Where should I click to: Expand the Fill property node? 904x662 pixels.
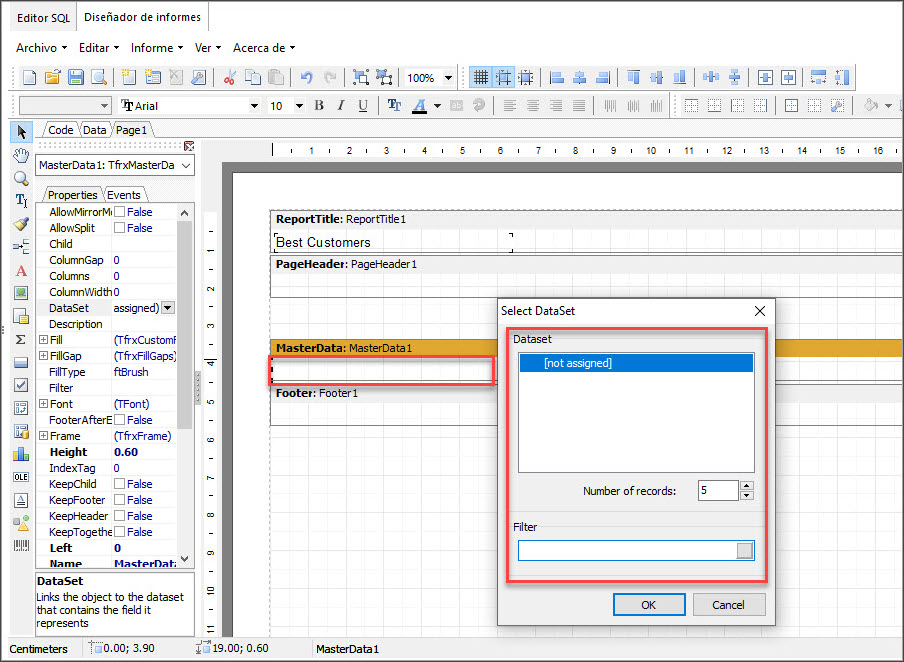point(43,340)
